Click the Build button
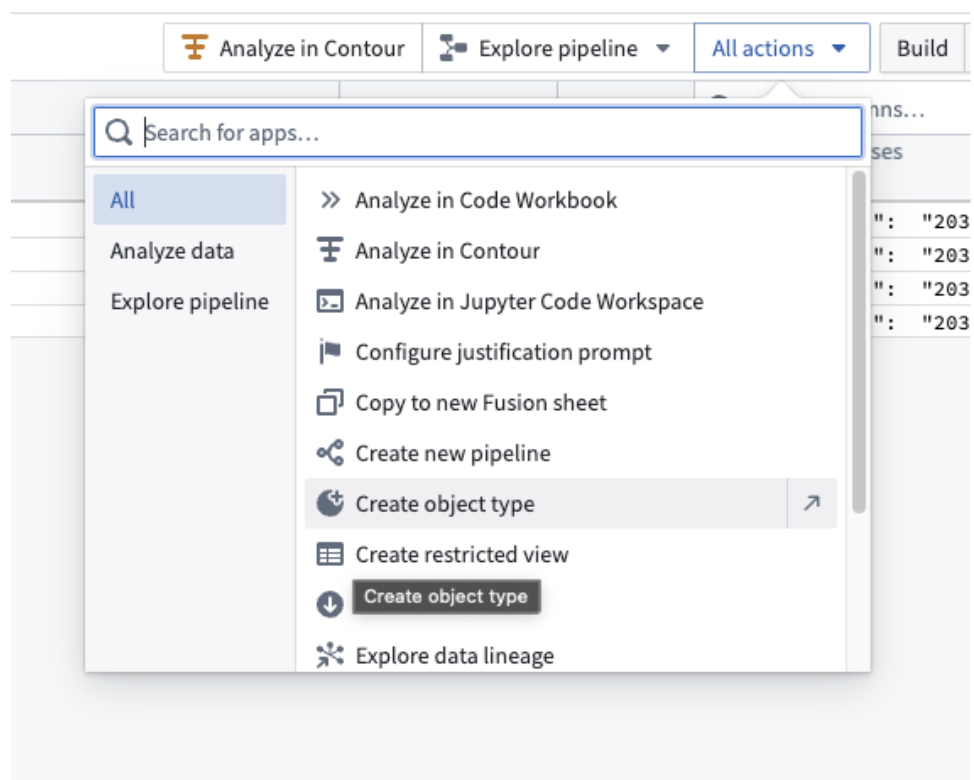 click(x=923, y=48)
